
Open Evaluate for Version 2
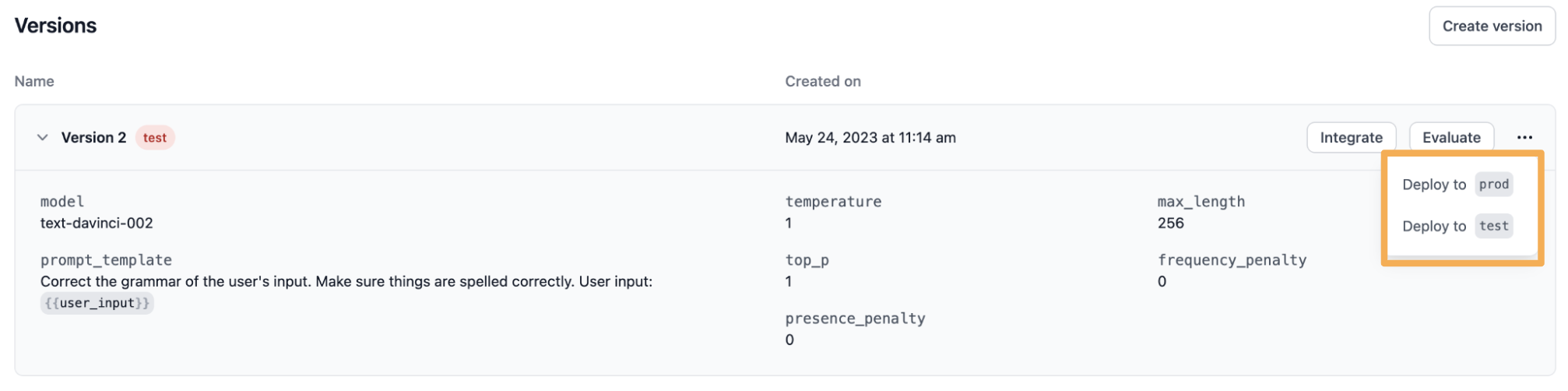coord(1450,138)
